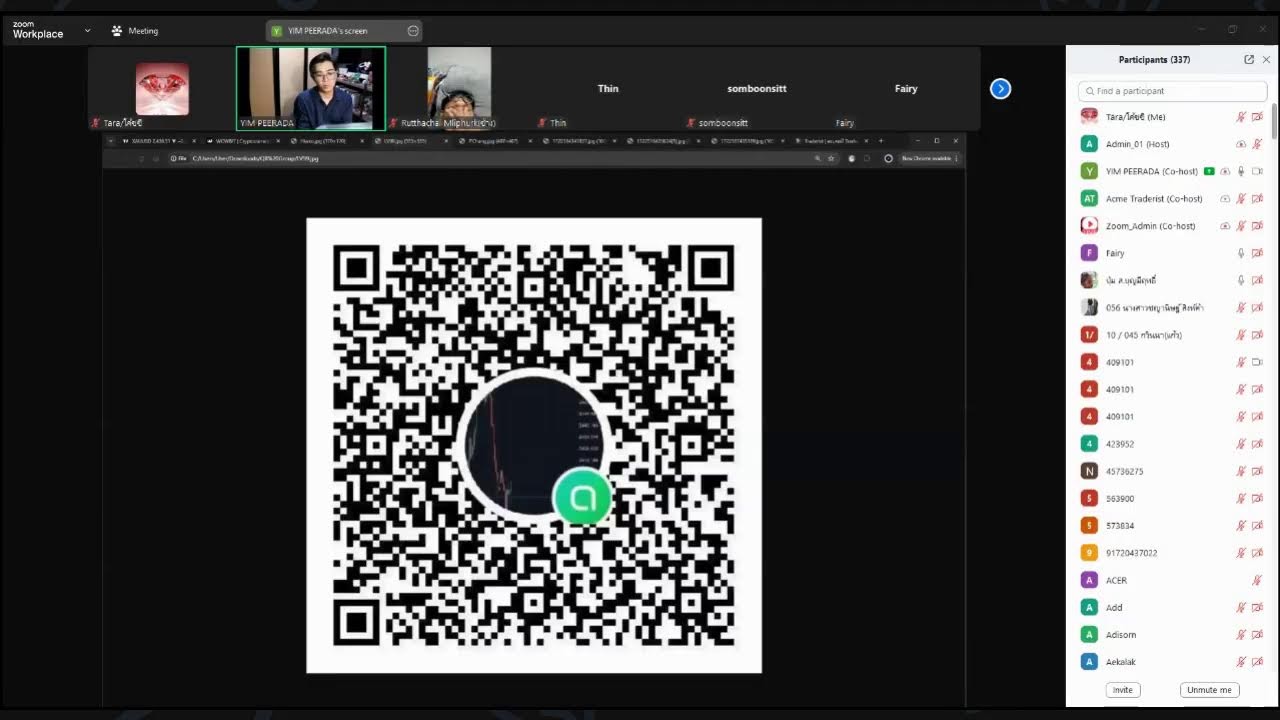This screenshot has height=720, width=1280.
Task: Click the camera-off icon for Tara (Me)
Action: point(1257,117)
